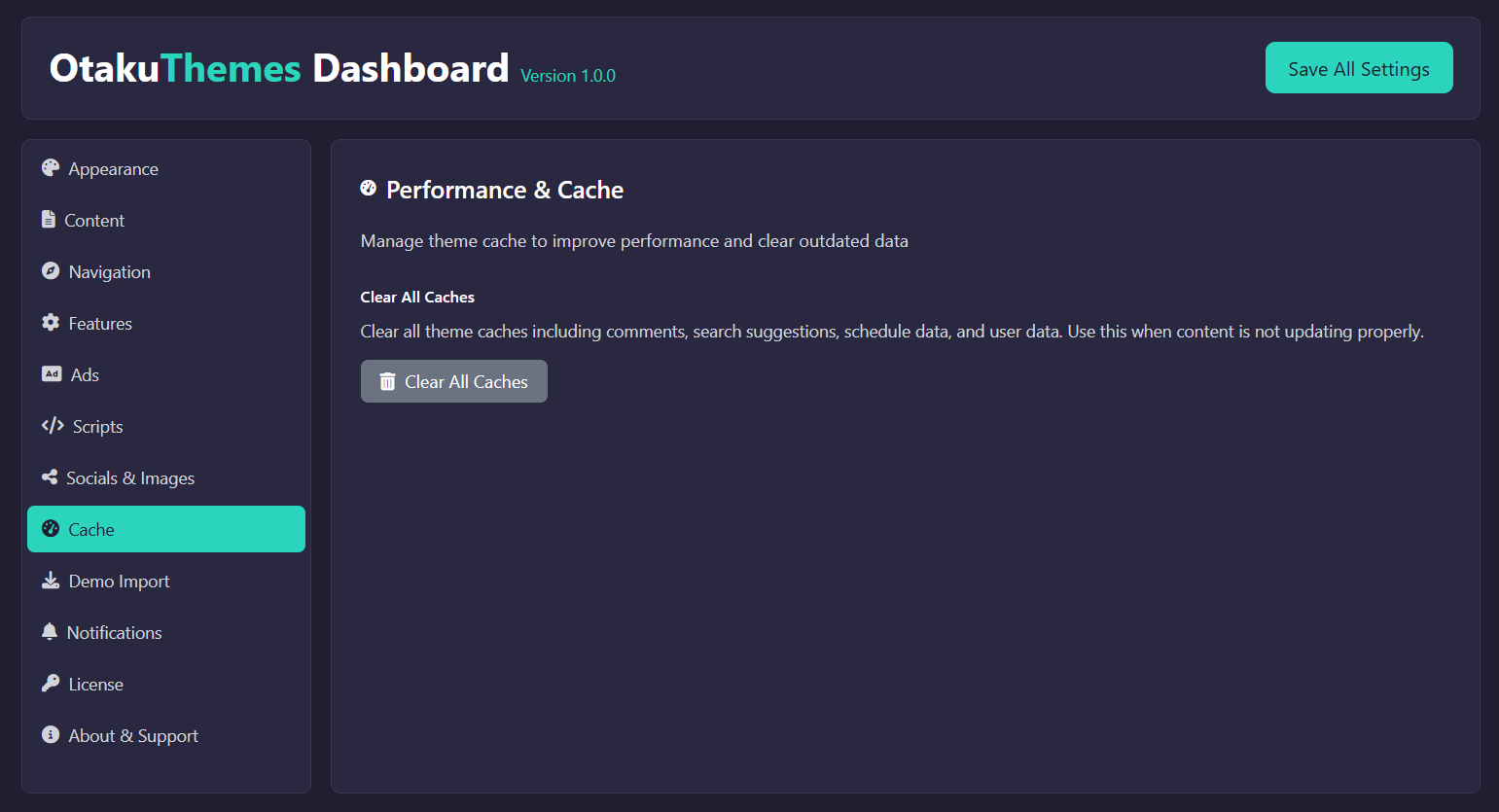This screenshot has height=812, width=1499.
Task: Click the Content document icon
Action: [x=50, y=219]
